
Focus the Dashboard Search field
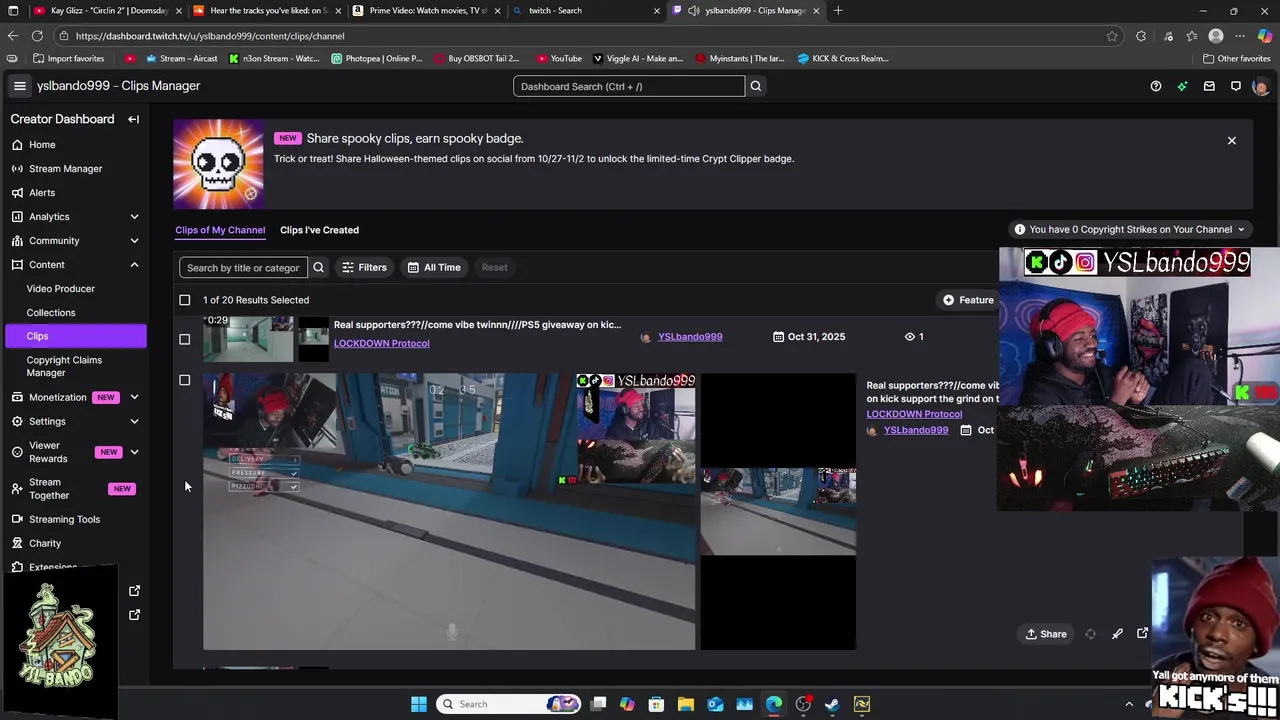[x=629, y=86]
